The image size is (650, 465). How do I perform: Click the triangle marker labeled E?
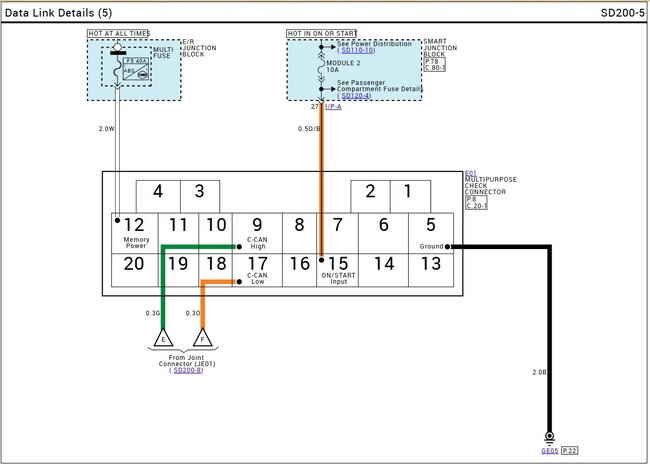click(x=163, y=338)
